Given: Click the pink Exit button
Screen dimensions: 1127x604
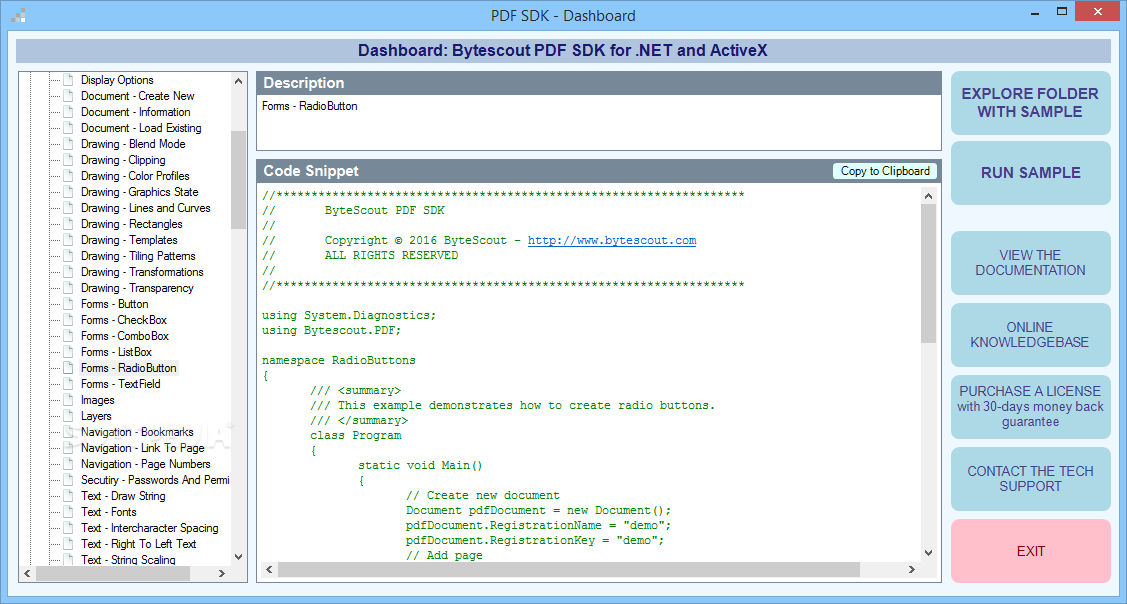Looking at the screenshot, I should pyautogui.click(x=1030, y=551).
